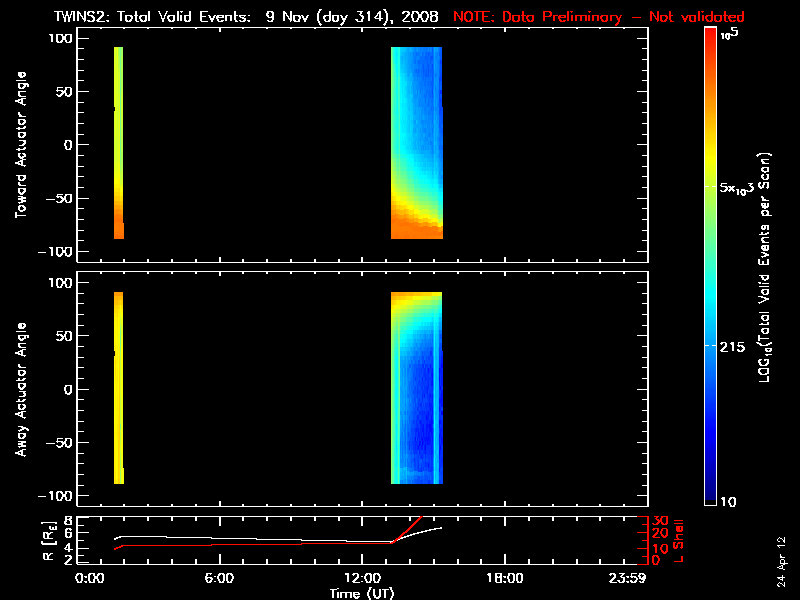
Task: Click the '12:00' time axis tick
Action: (x=362, y=578)
